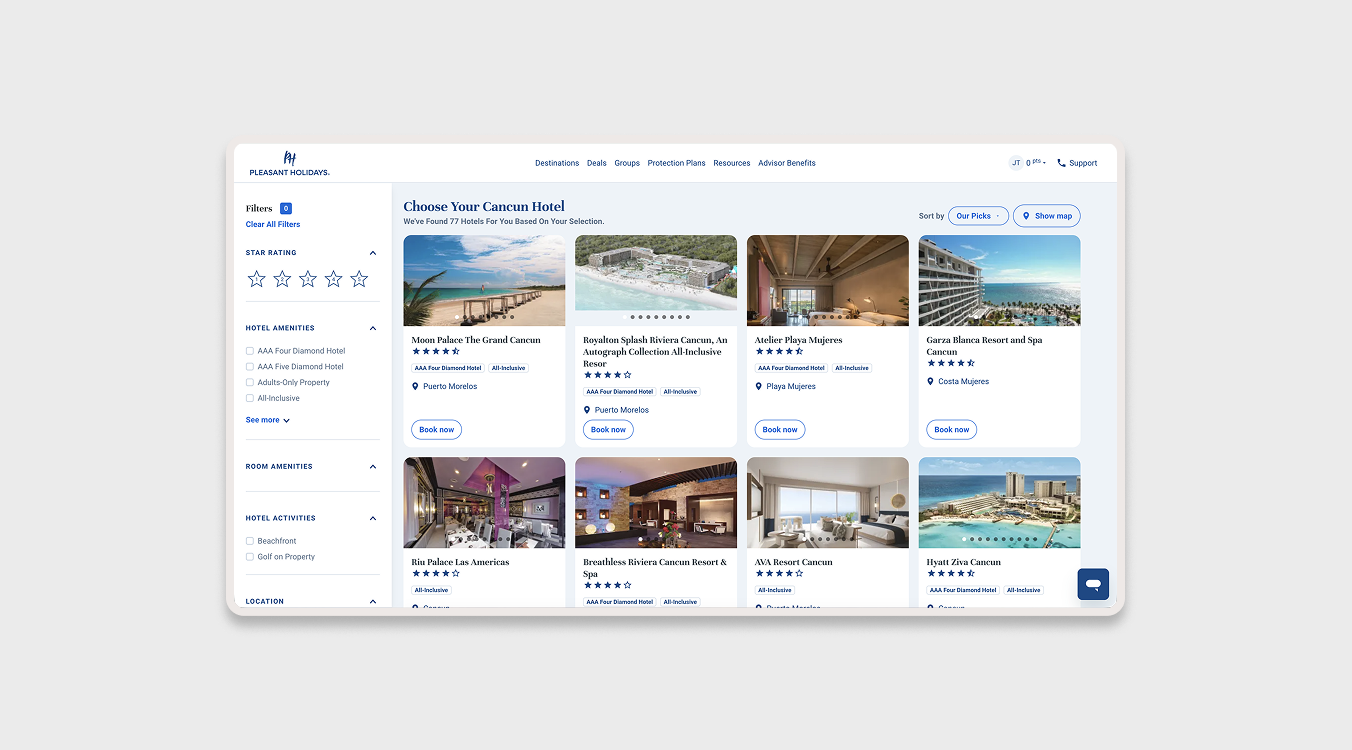Click the Hyatt Ziva Cancun title
The width and height of the screenshot is (1352, 750).
tap(964, 562)
